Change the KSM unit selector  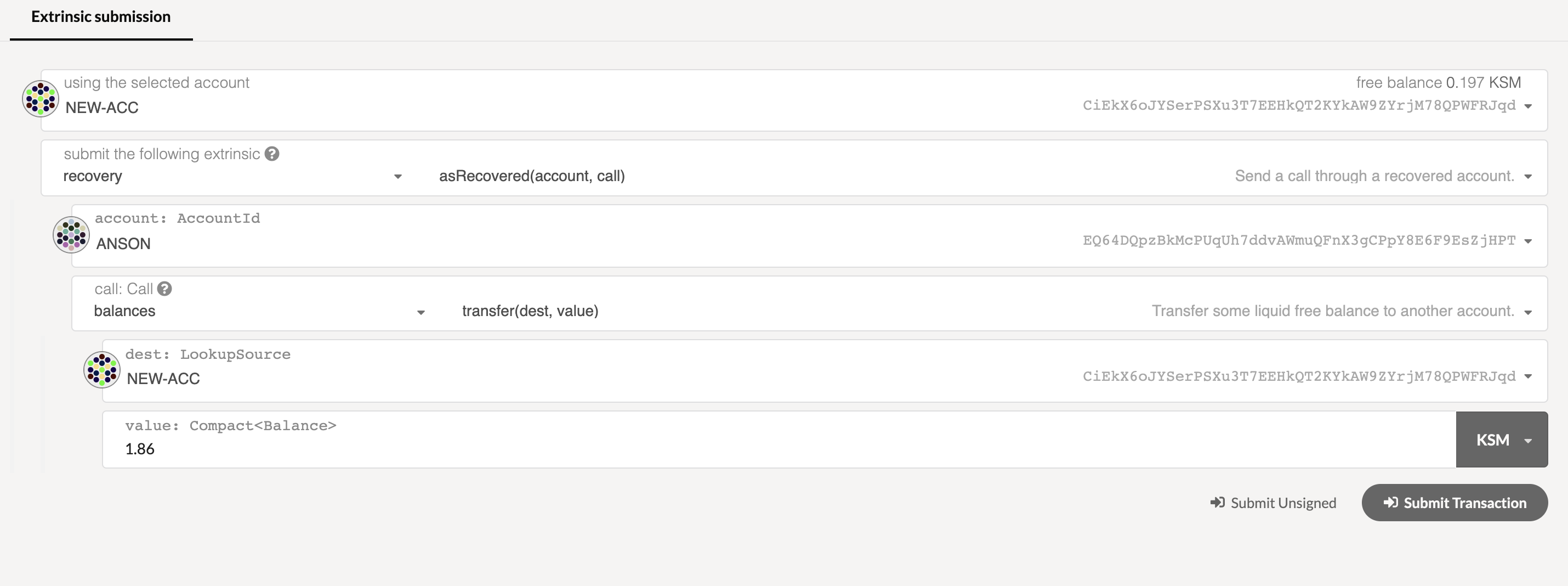click(x=1502, y=440)
